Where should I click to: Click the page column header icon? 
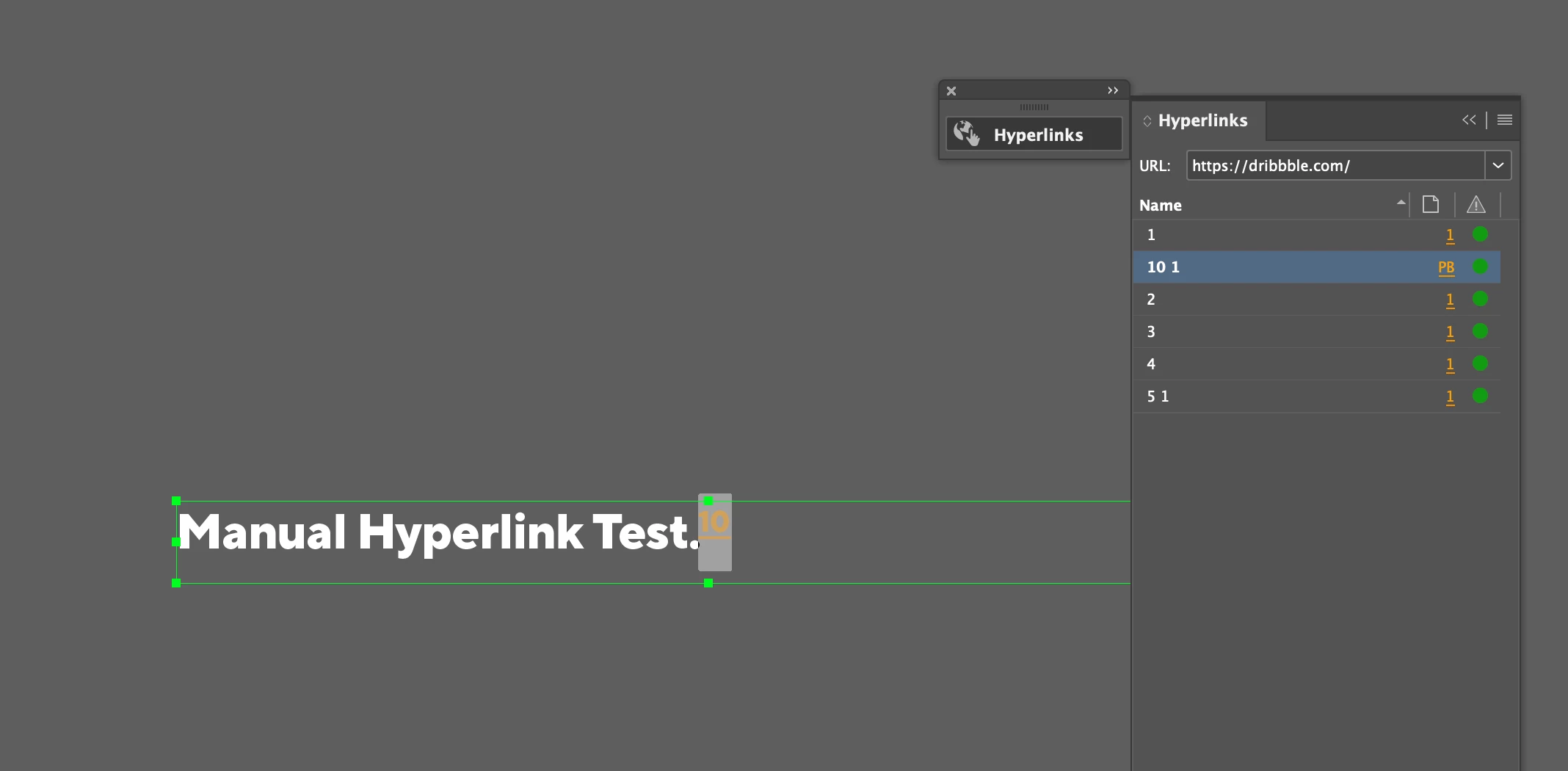point(1431,204)
